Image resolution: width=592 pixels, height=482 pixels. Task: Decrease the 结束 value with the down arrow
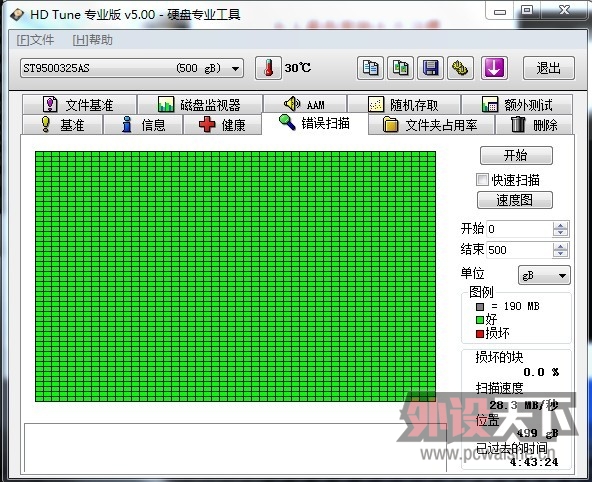(x=560, y=253)
